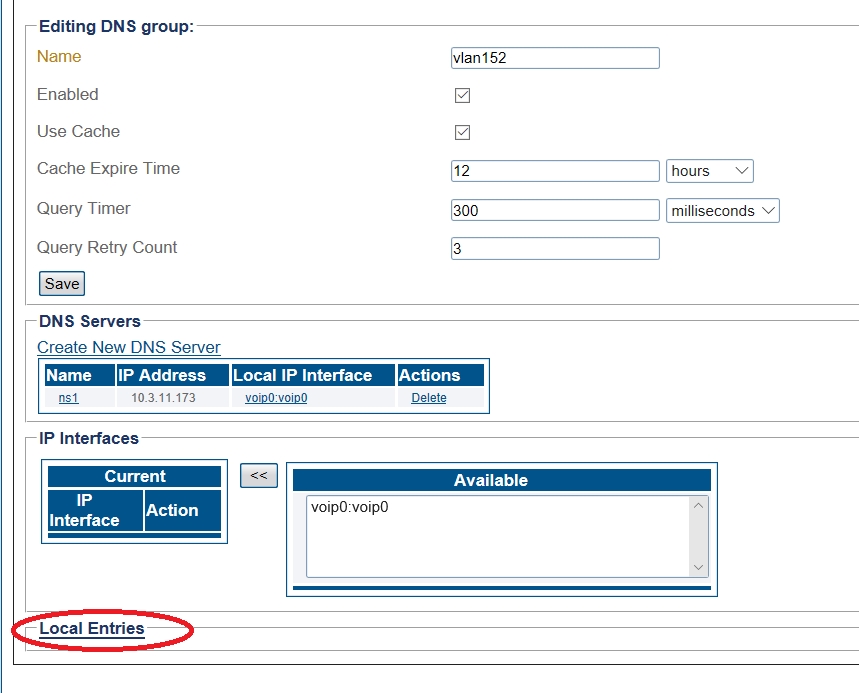Select voip0:voip0 in the Available list
Image resolution: width=859 pixels, height=693 pixels.
(350, 507)
